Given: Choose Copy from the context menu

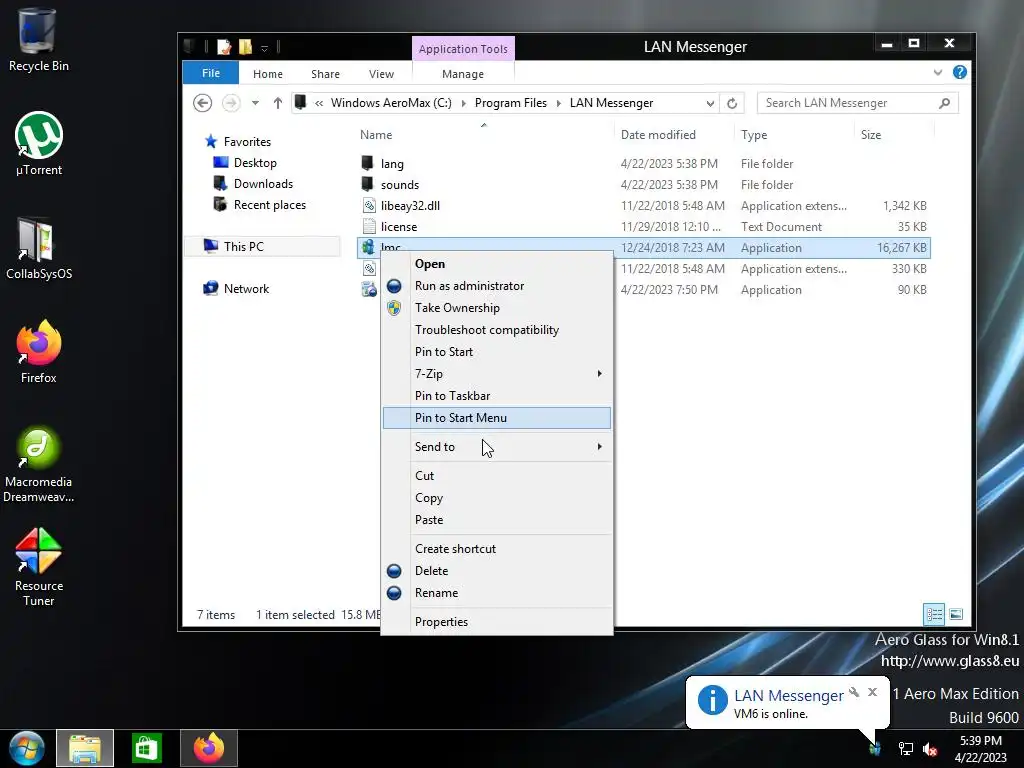Looking at the screenshot, I should tap(497, 498).
